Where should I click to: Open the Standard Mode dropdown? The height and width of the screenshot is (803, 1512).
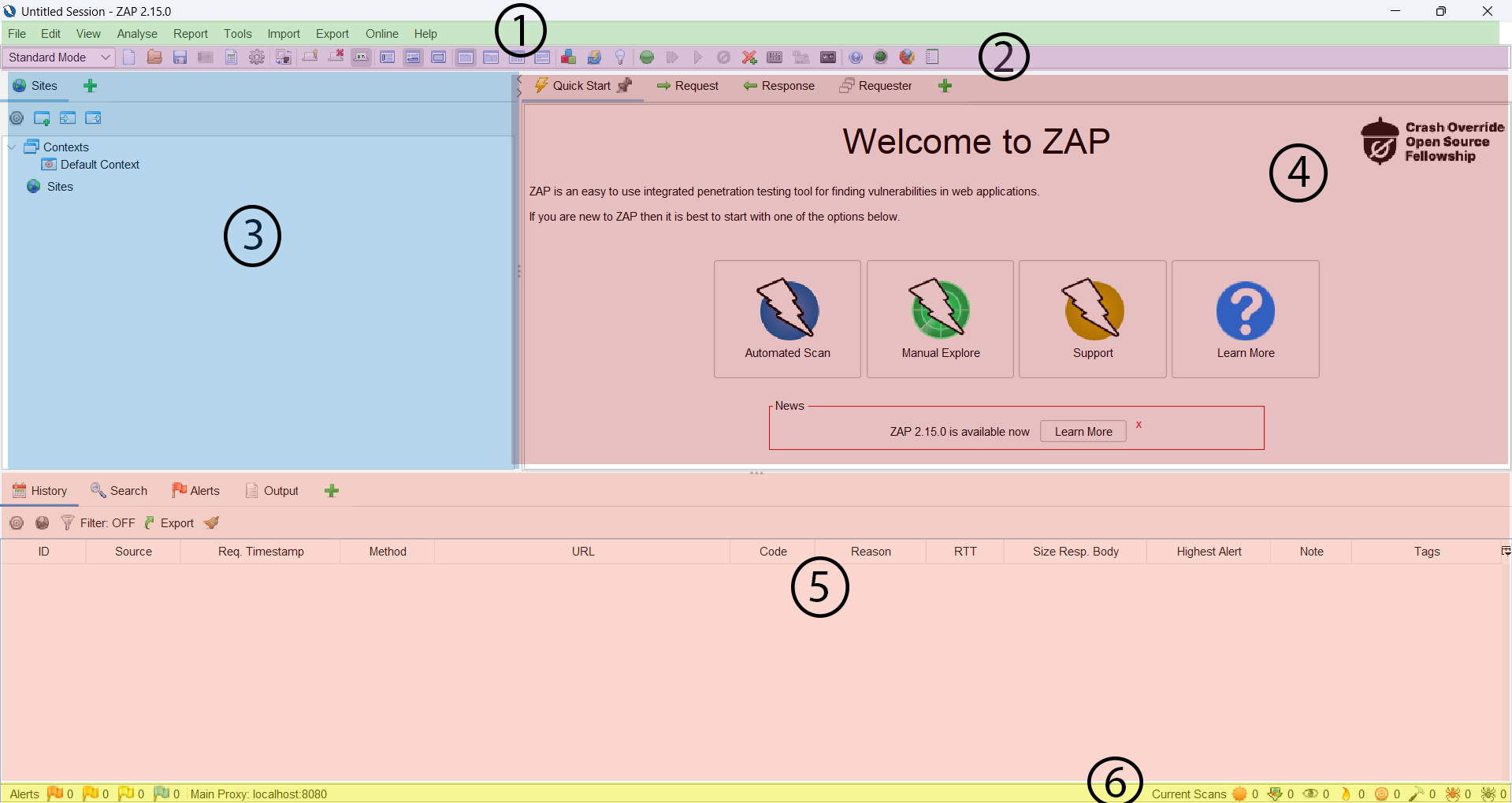pos(58,57)
